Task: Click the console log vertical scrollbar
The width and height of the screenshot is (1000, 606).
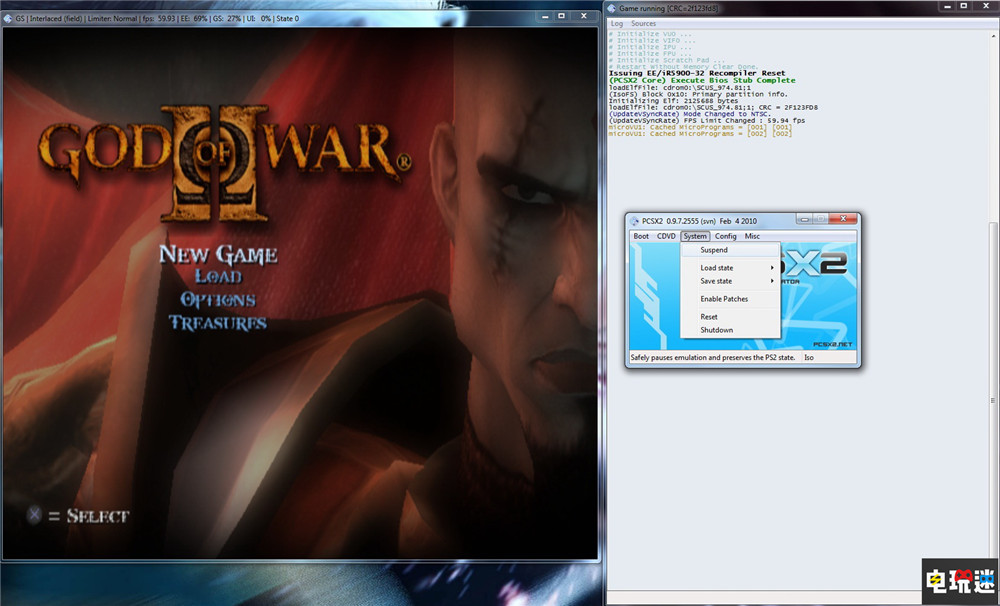Action: point(993,300)
